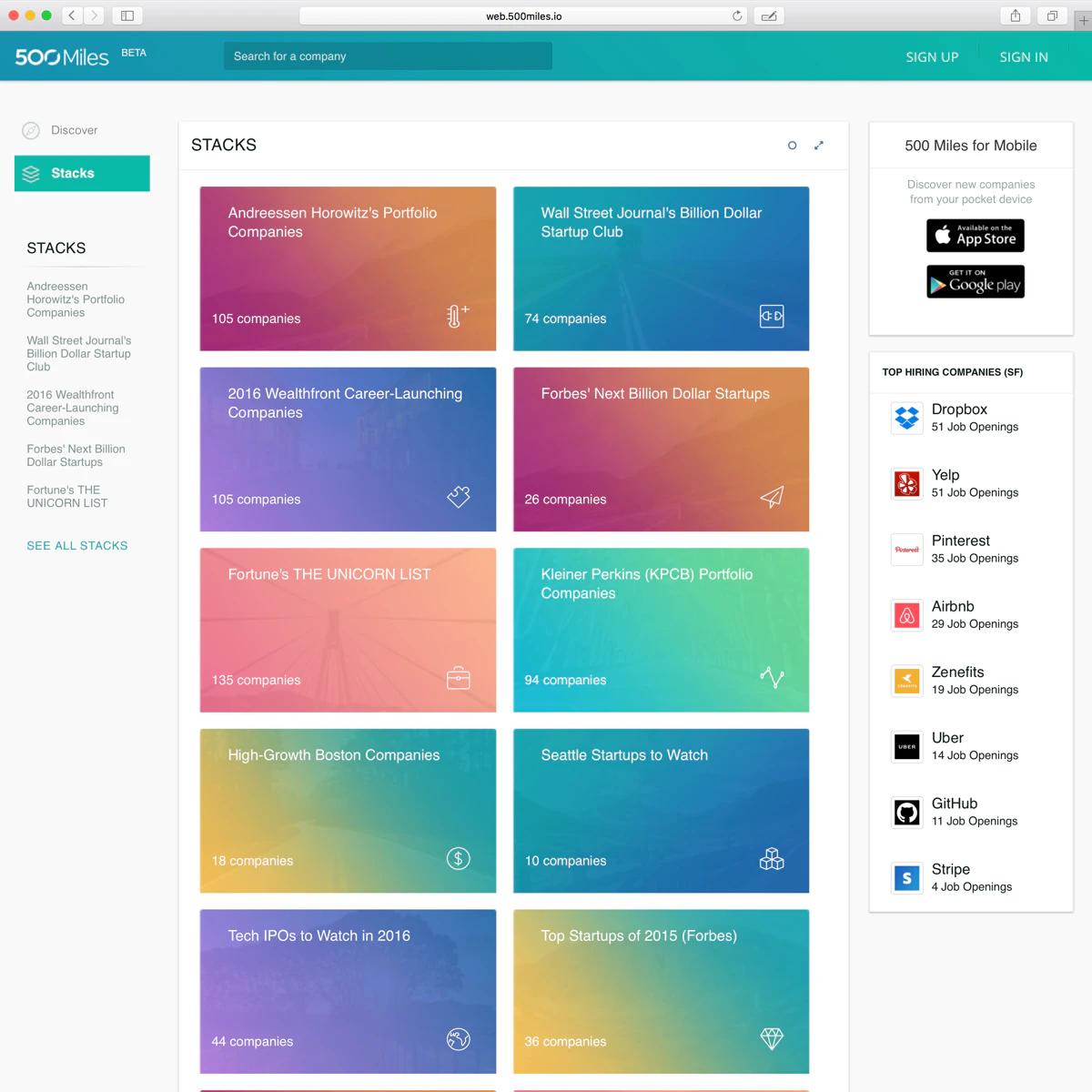This screenshot has height=1092, width=1092.
Task: Select the Stacks menu item
Action: coord(82,174)
